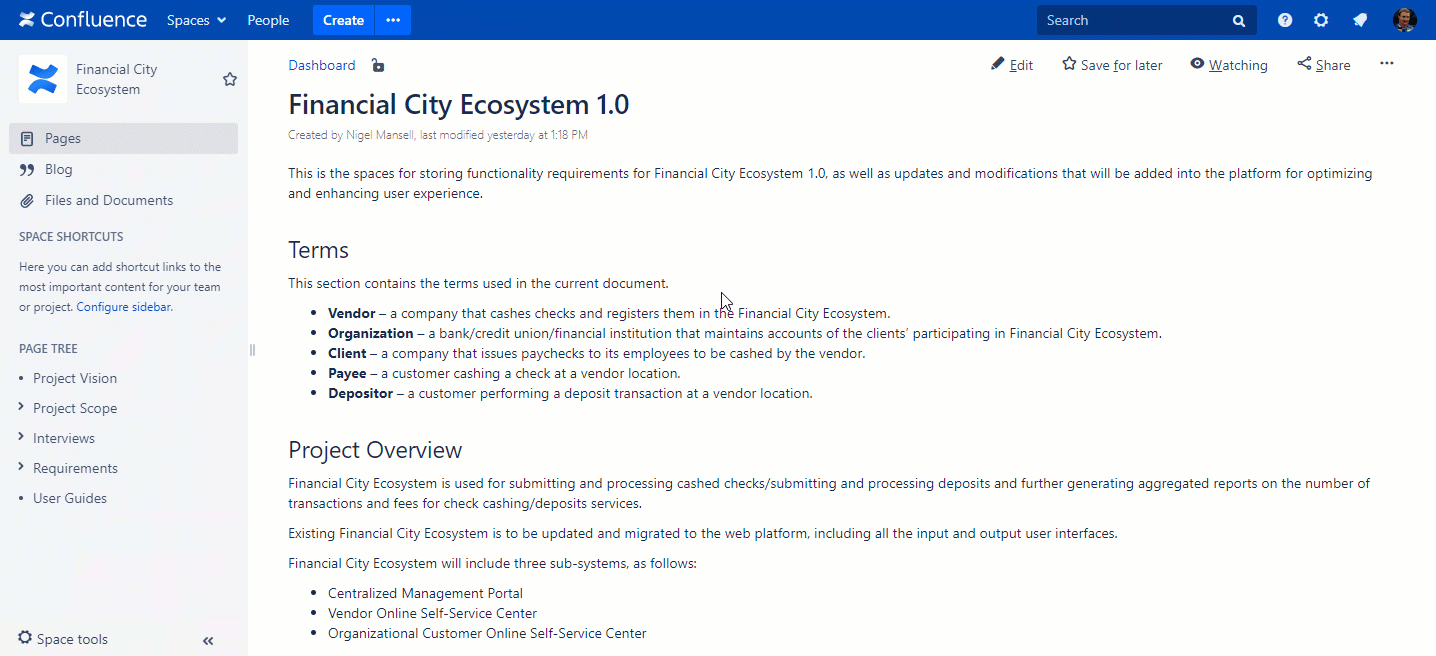Open the Help menu icon

1285,20
